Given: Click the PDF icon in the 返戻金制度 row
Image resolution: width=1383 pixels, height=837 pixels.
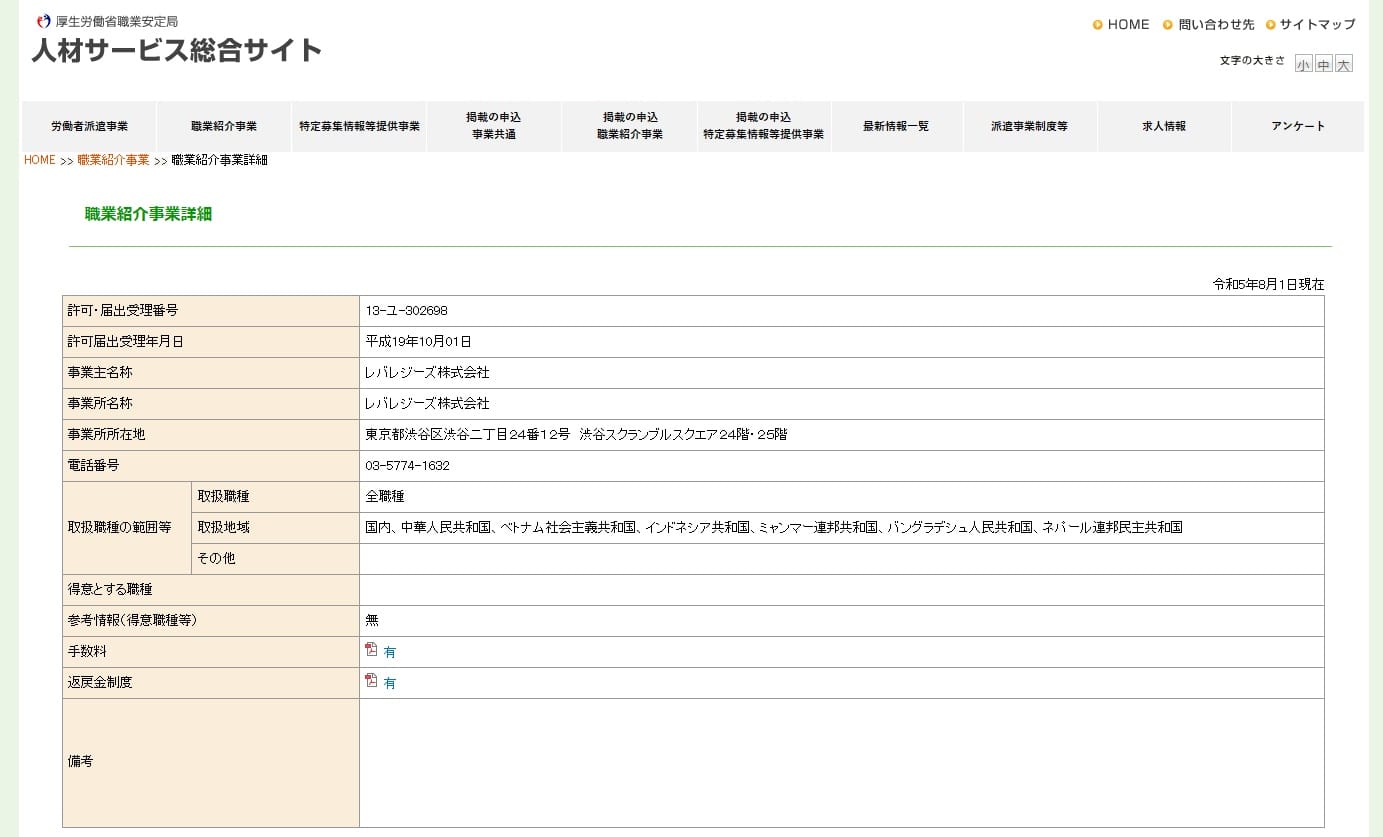Looking at the screenshot, I should 371,681.
